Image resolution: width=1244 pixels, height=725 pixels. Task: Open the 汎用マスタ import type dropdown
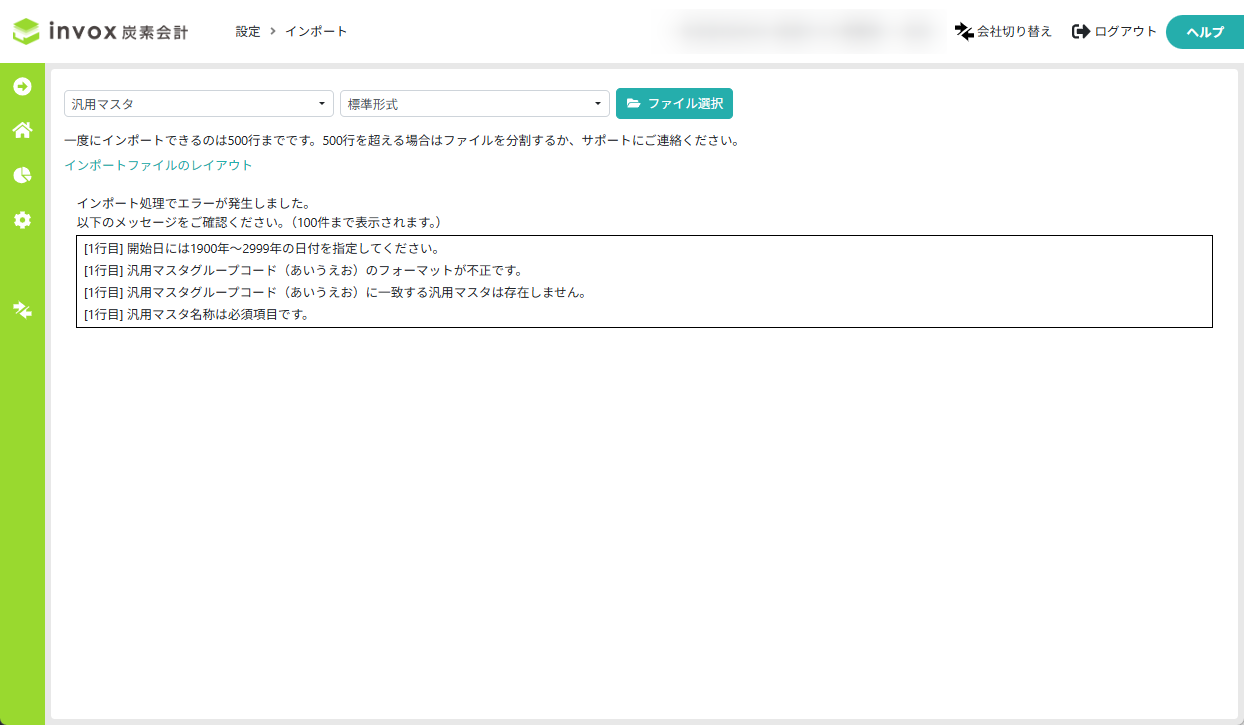[199, 104]
